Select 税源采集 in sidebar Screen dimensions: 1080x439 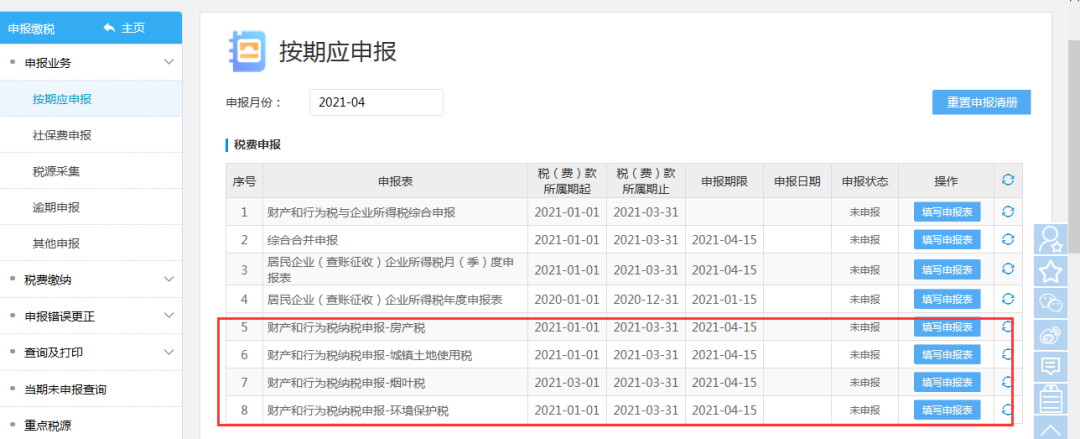click(91, 171)
